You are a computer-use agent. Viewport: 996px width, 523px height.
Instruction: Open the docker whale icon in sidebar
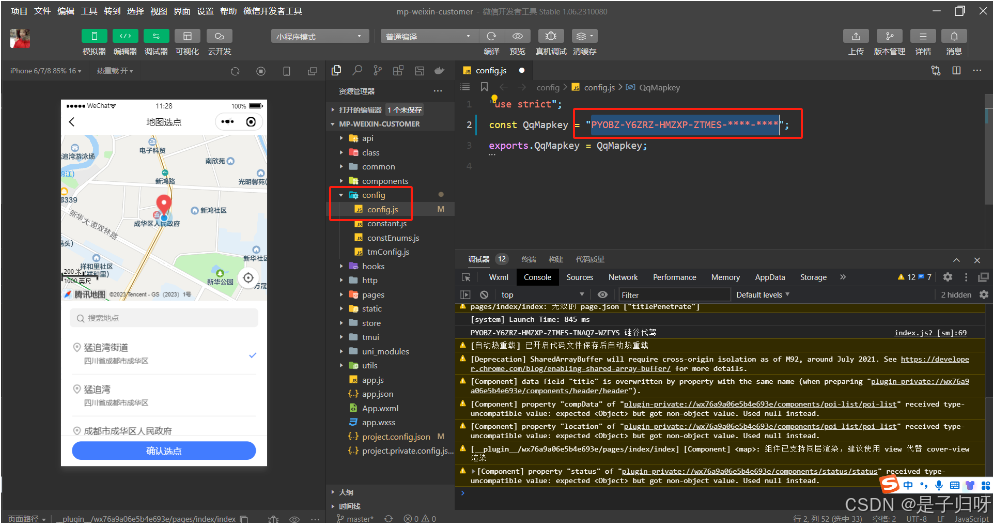click(439, 71)
